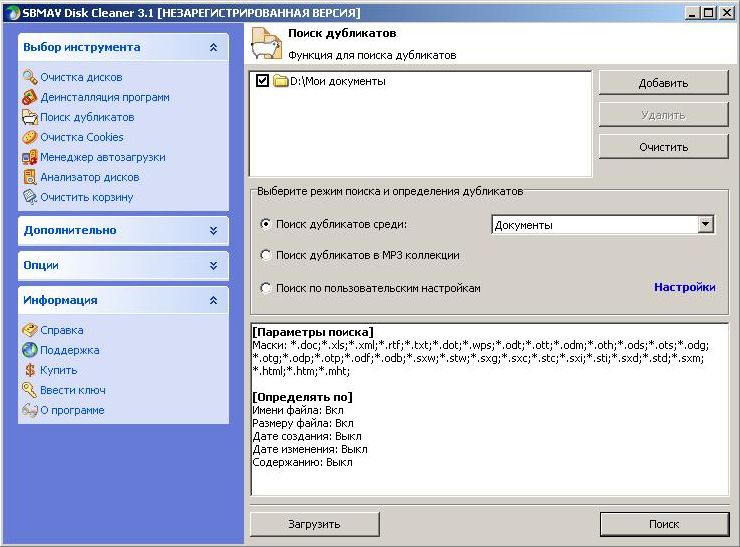Click the Поддержка globe icon
The image size is (740, 547).
pos(30,350)
